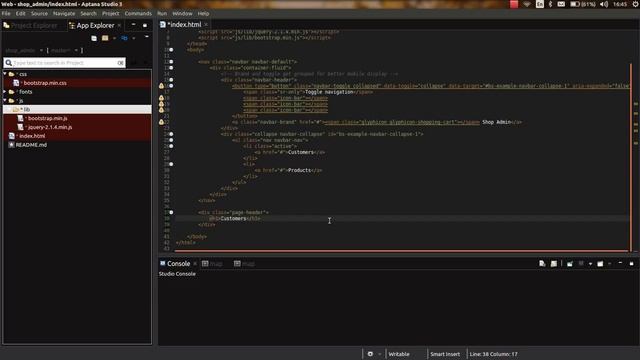Click the blue App Explorer toolbar icon
The image size is (640, 360).
click(124, 38)
